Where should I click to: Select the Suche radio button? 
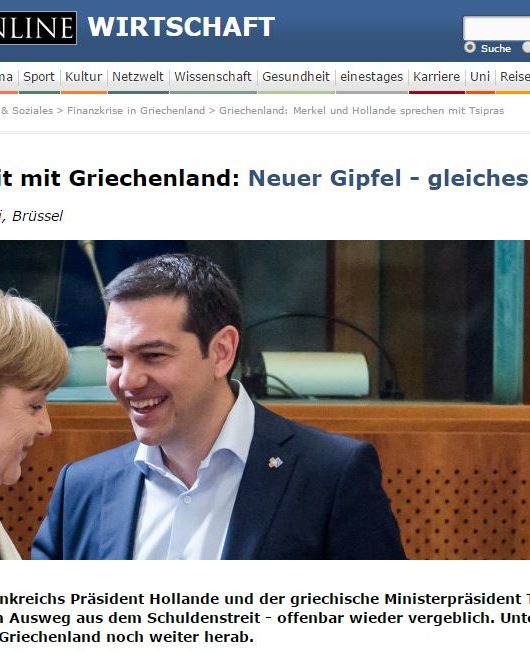click(x=470, y=47)
